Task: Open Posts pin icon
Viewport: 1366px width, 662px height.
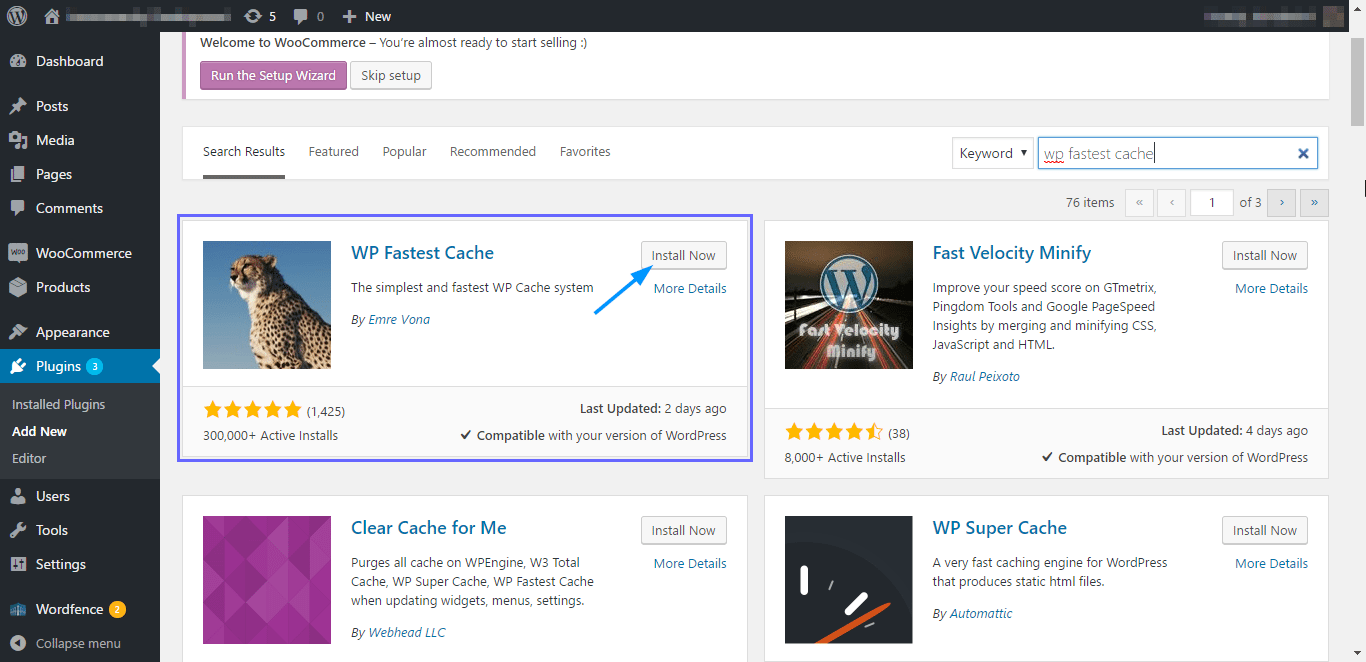Action: coord(18,106)
